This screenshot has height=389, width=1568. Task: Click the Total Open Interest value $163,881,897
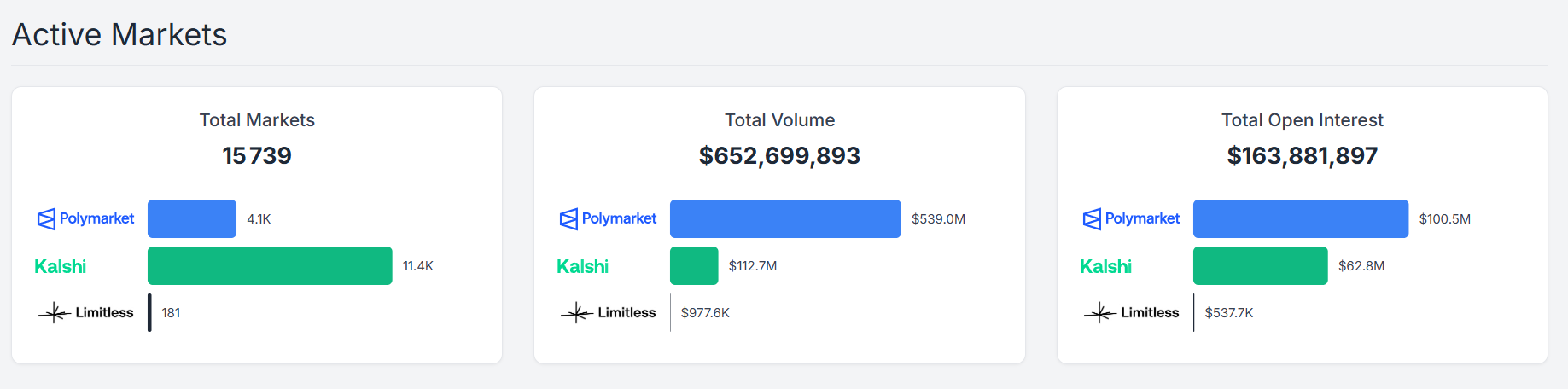[1302, 155]
